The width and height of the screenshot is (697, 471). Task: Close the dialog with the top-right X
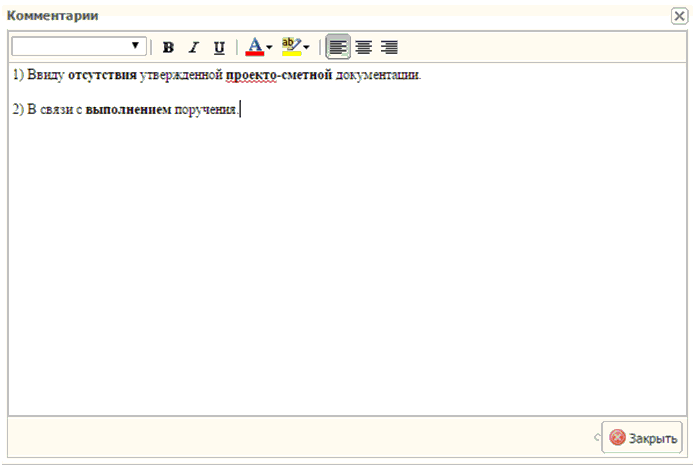pos(679,16)
